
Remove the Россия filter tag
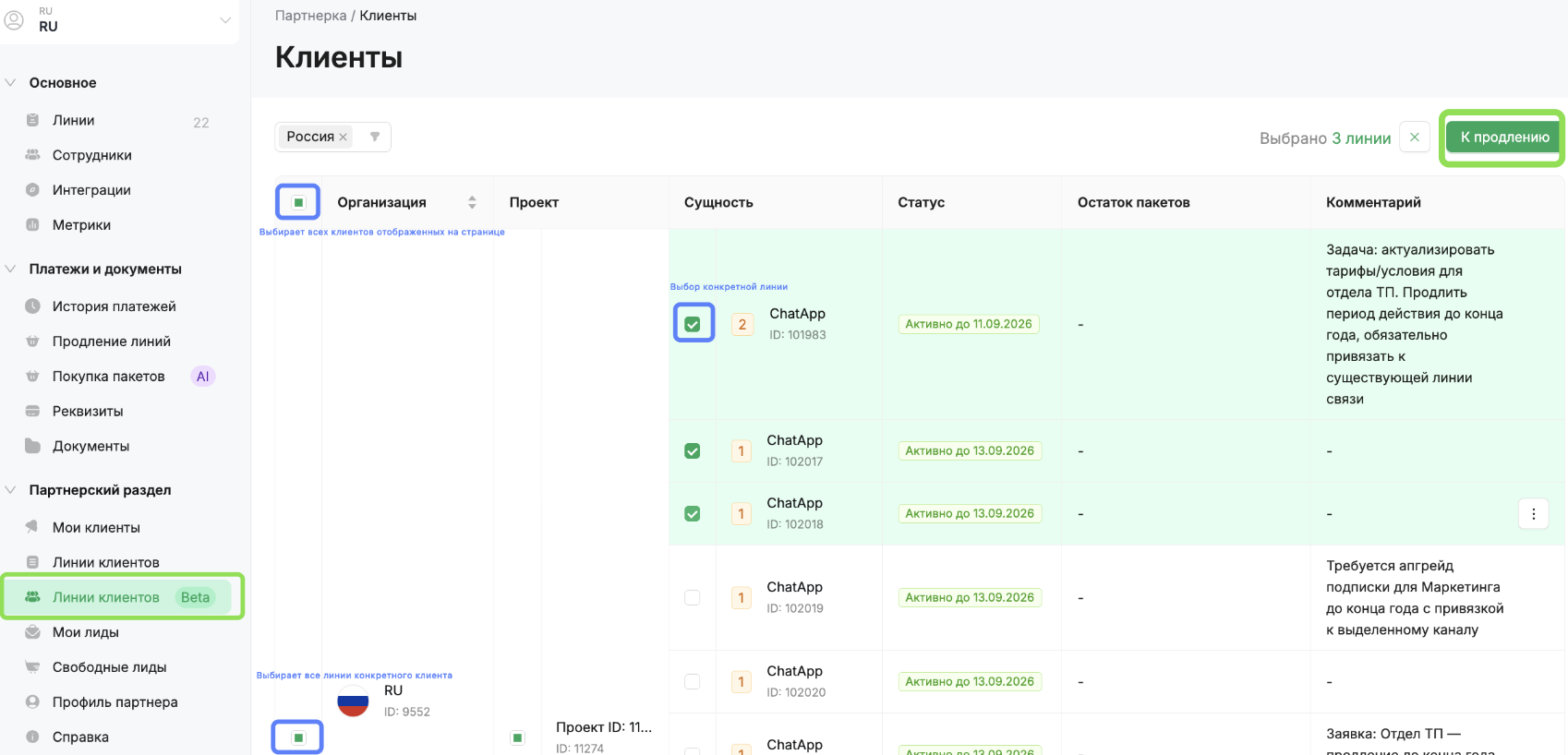[x=344, y=138]
